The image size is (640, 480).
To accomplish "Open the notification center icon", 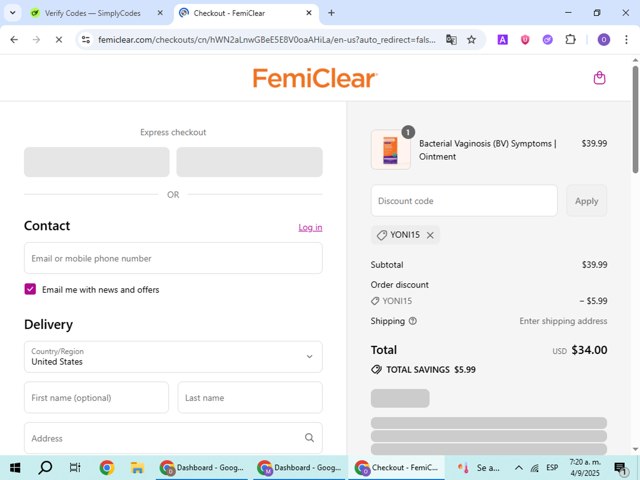I will [620, 468].
